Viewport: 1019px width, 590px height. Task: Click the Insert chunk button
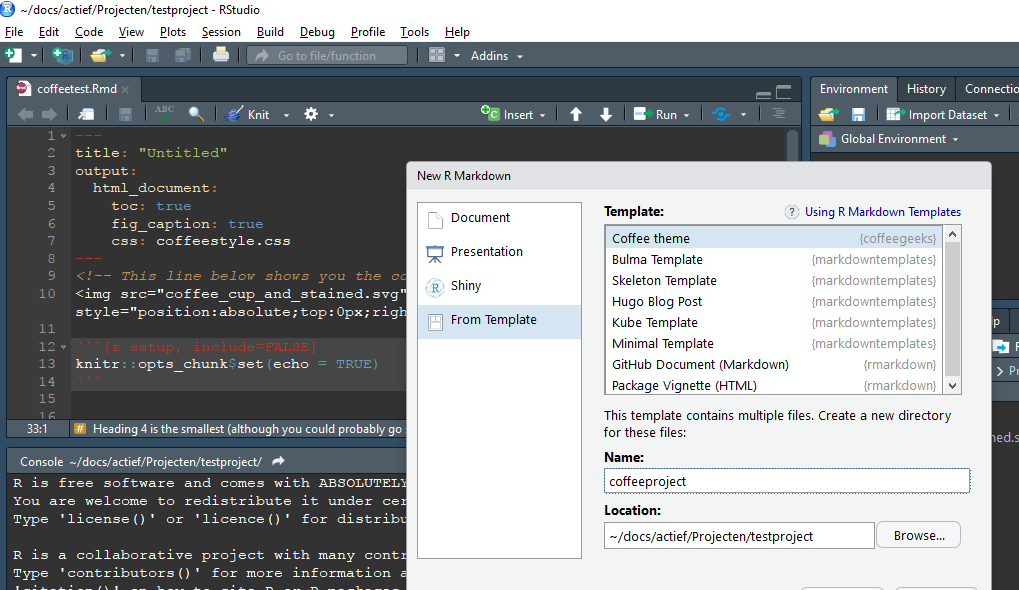[x=513, y=114]
